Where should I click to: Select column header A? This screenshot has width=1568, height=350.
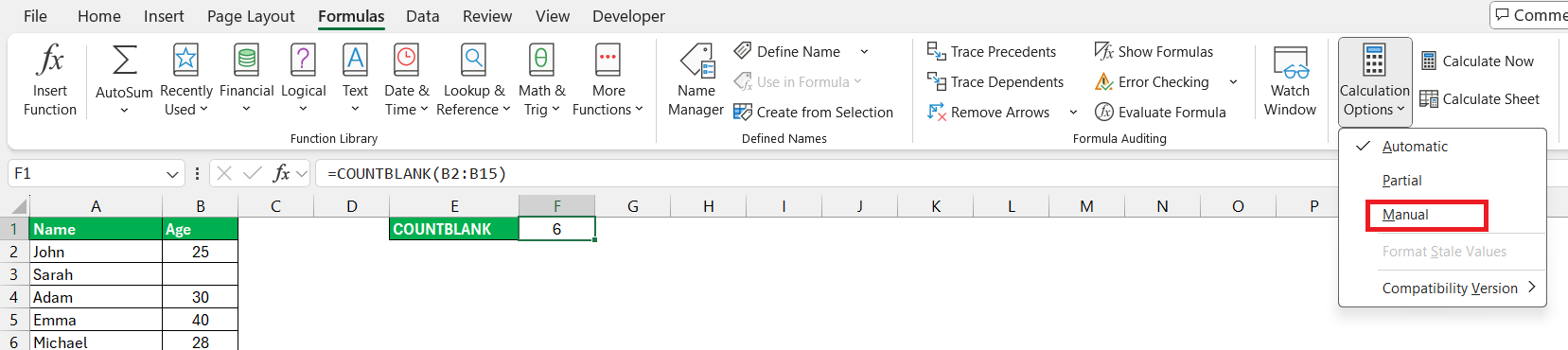96,206
